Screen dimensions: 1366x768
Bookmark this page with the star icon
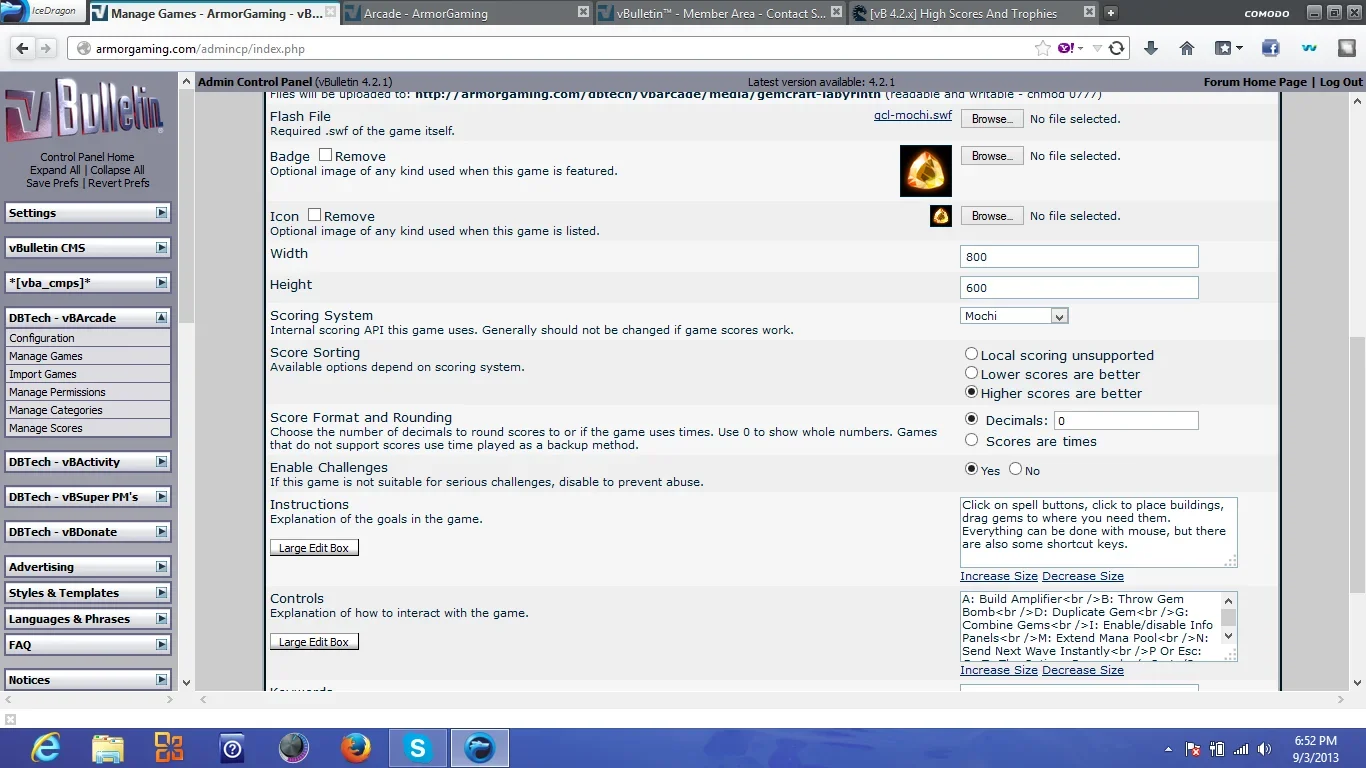coord(1043,48)
